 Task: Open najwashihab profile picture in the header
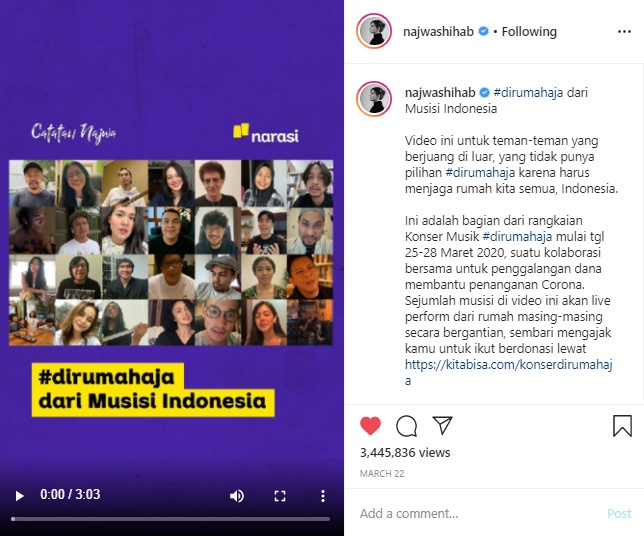(x=374, y=31)
